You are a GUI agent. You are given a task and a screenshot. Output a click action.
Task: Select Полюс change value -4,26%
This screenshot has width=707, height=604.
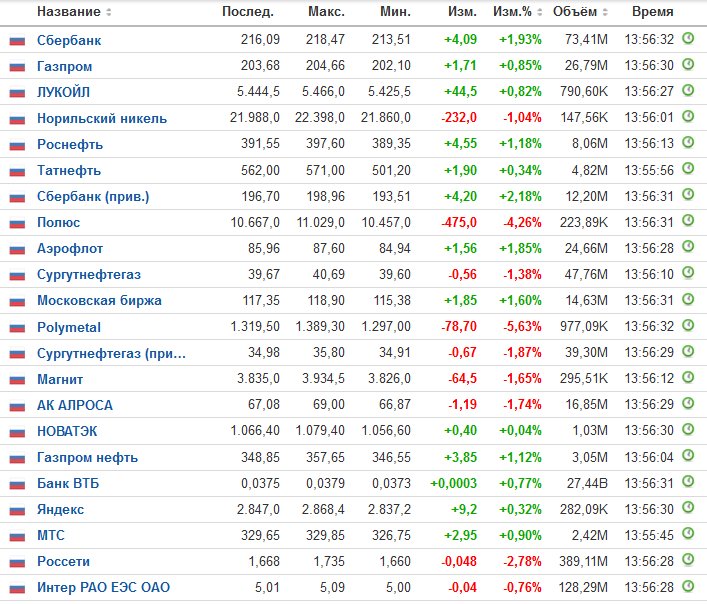[x=522, y=222]
